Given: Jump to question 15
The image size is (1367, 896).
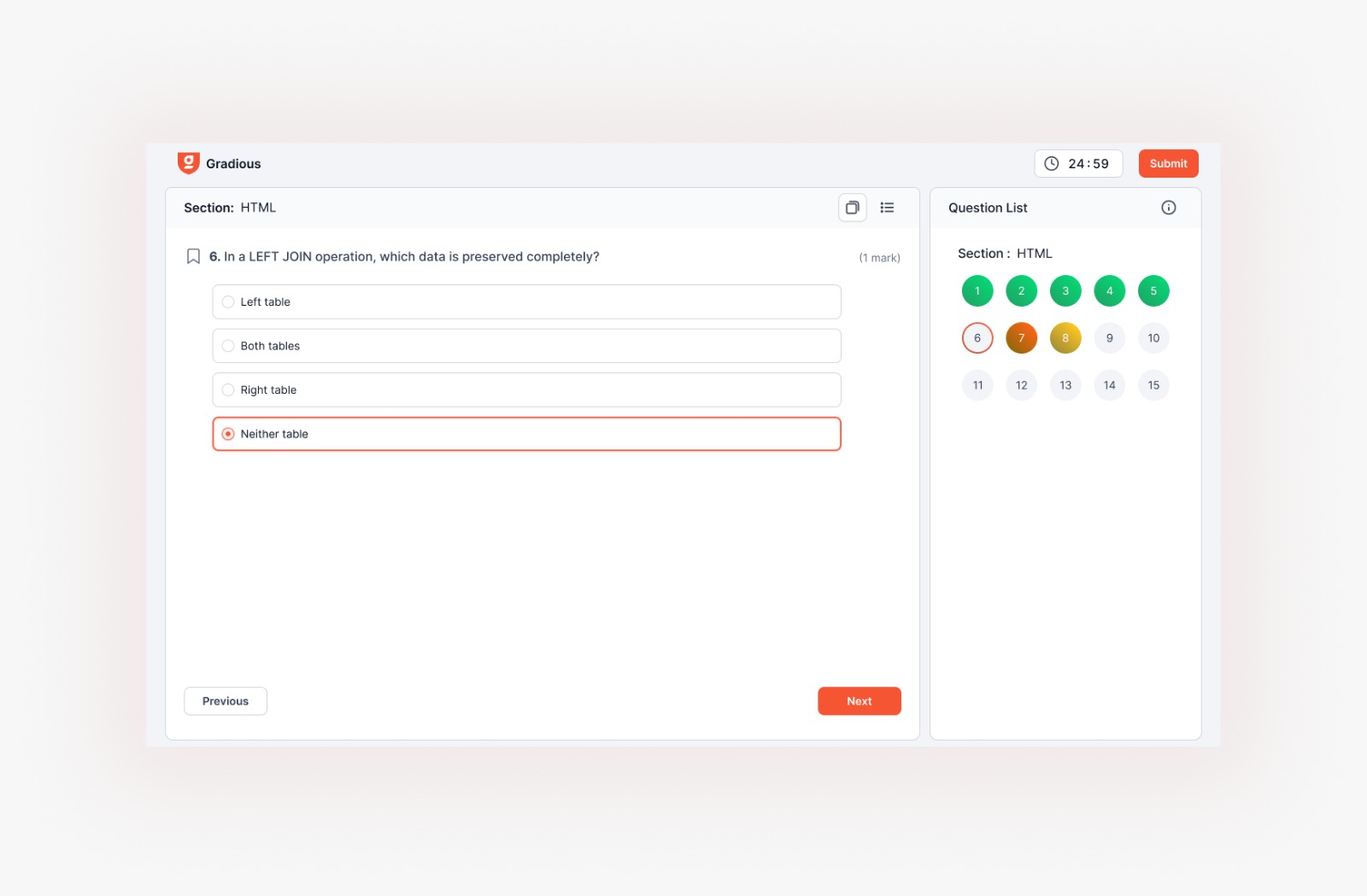Looking at the screenshot, I should (1153, 385).
